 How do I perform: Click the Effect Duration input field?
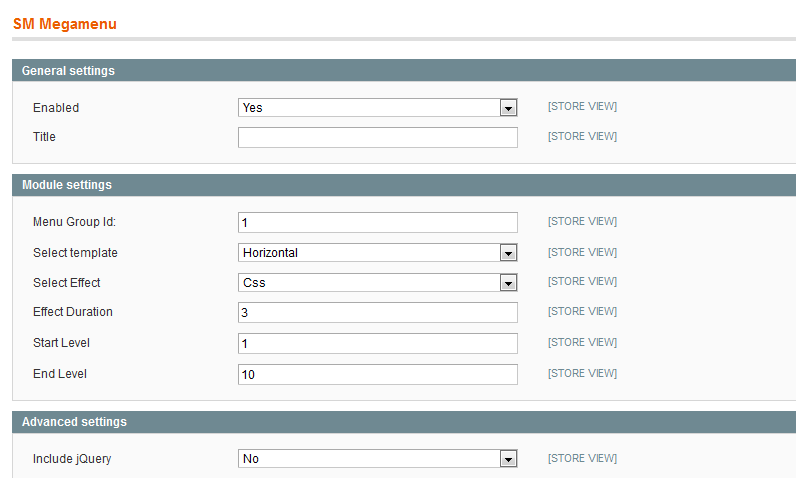(x=377, y=313)
